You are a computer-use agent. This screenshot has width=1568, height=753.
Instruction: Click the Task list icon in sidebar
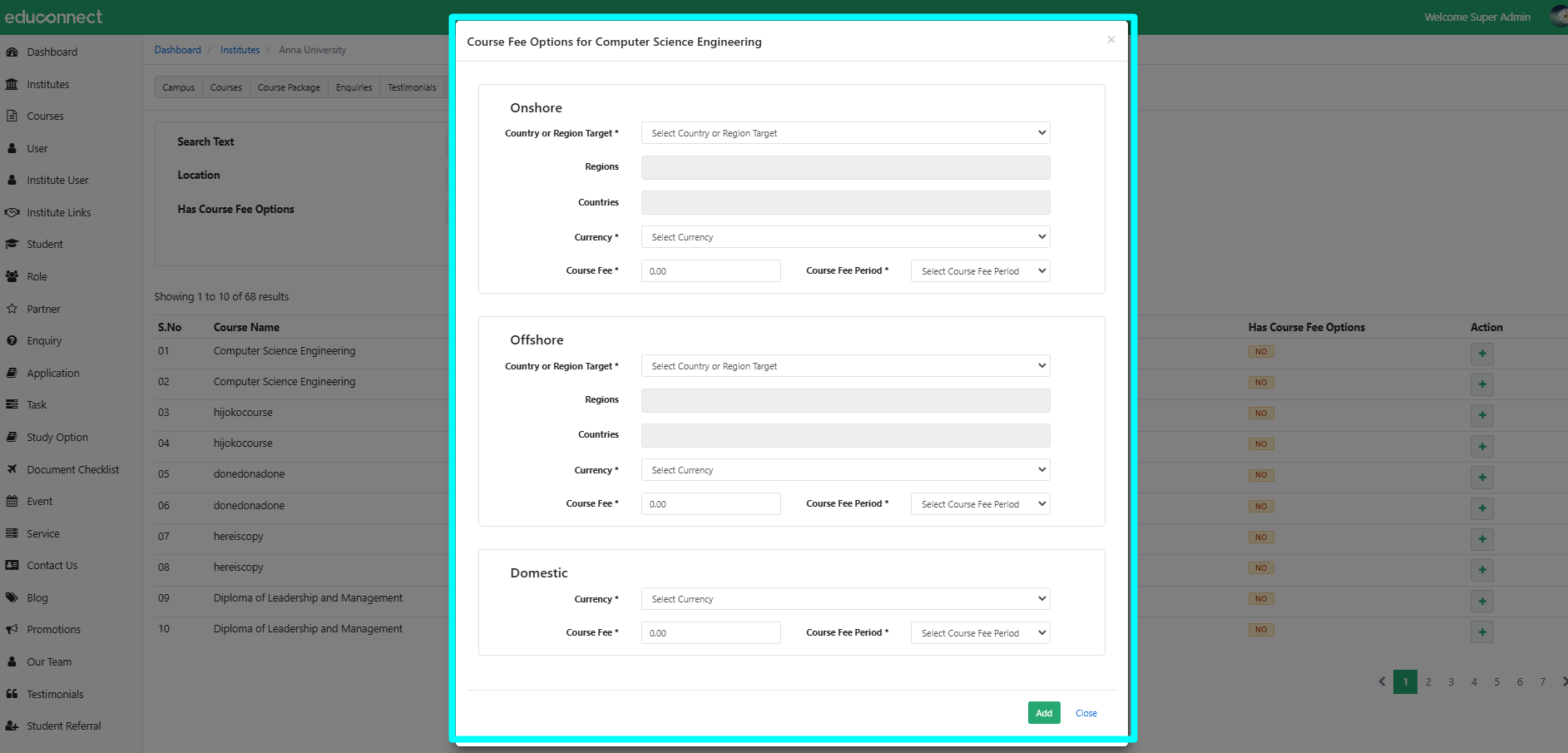[x=12, y=404]
